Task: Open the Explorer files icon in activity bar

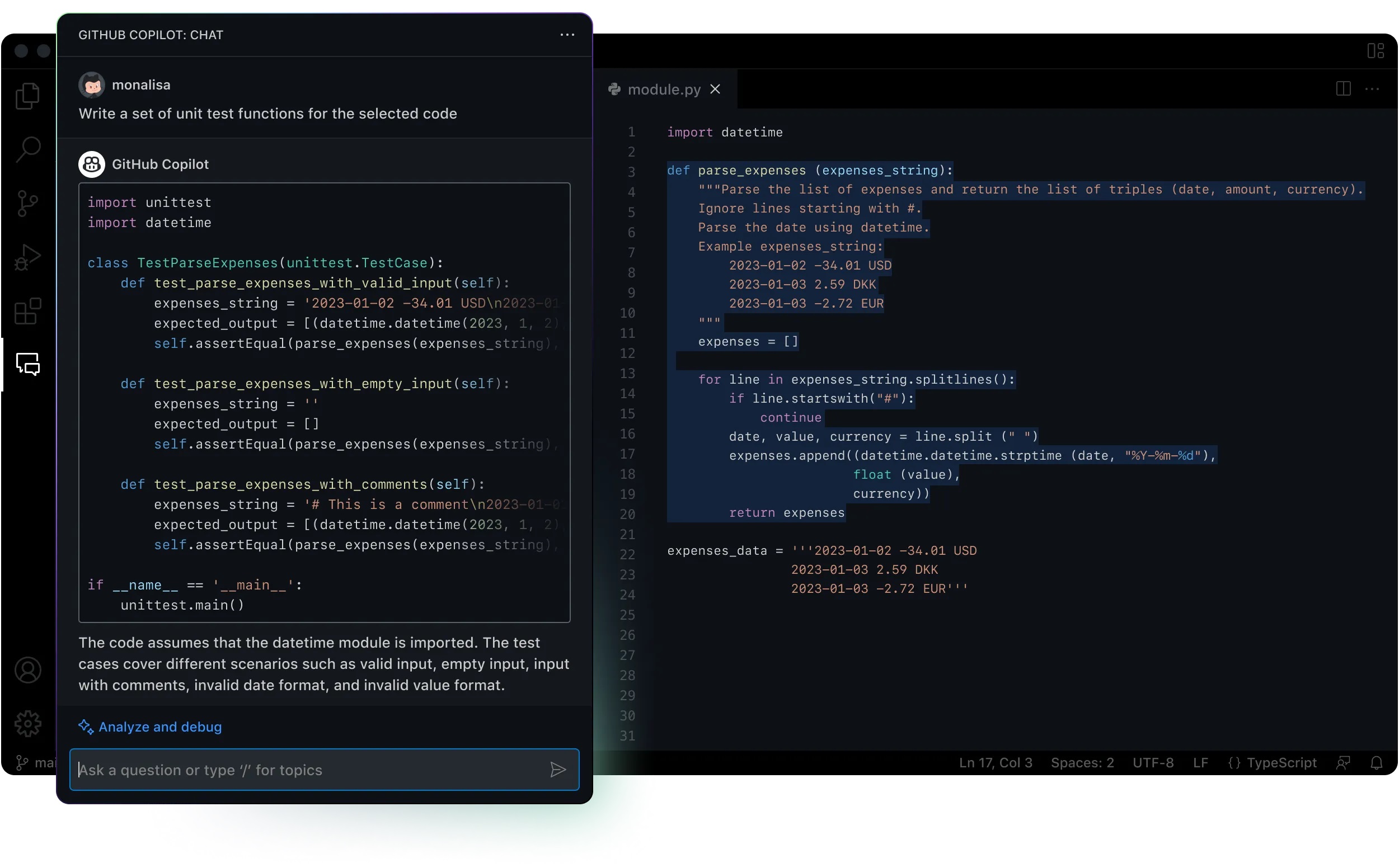Action: (27, 96)
